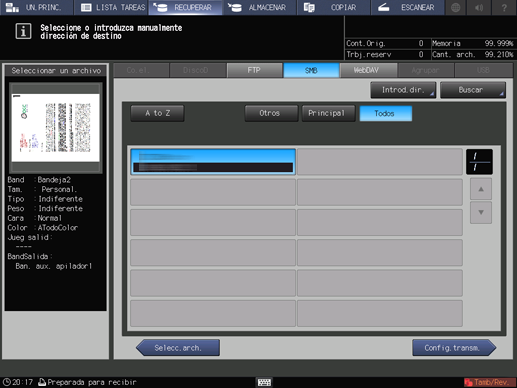This screenshot has height=388, width=517.
Task: Filter list by Principal
Action: coord(328,113)
